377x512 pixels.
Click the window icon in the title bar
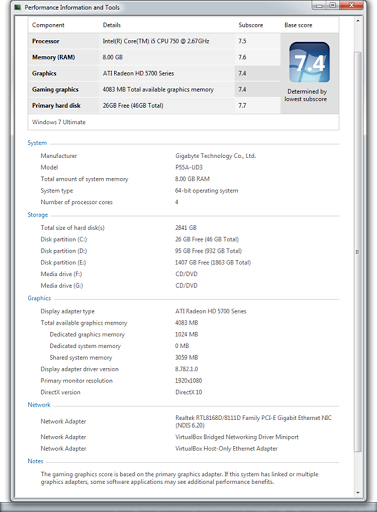tap(18, 7)
